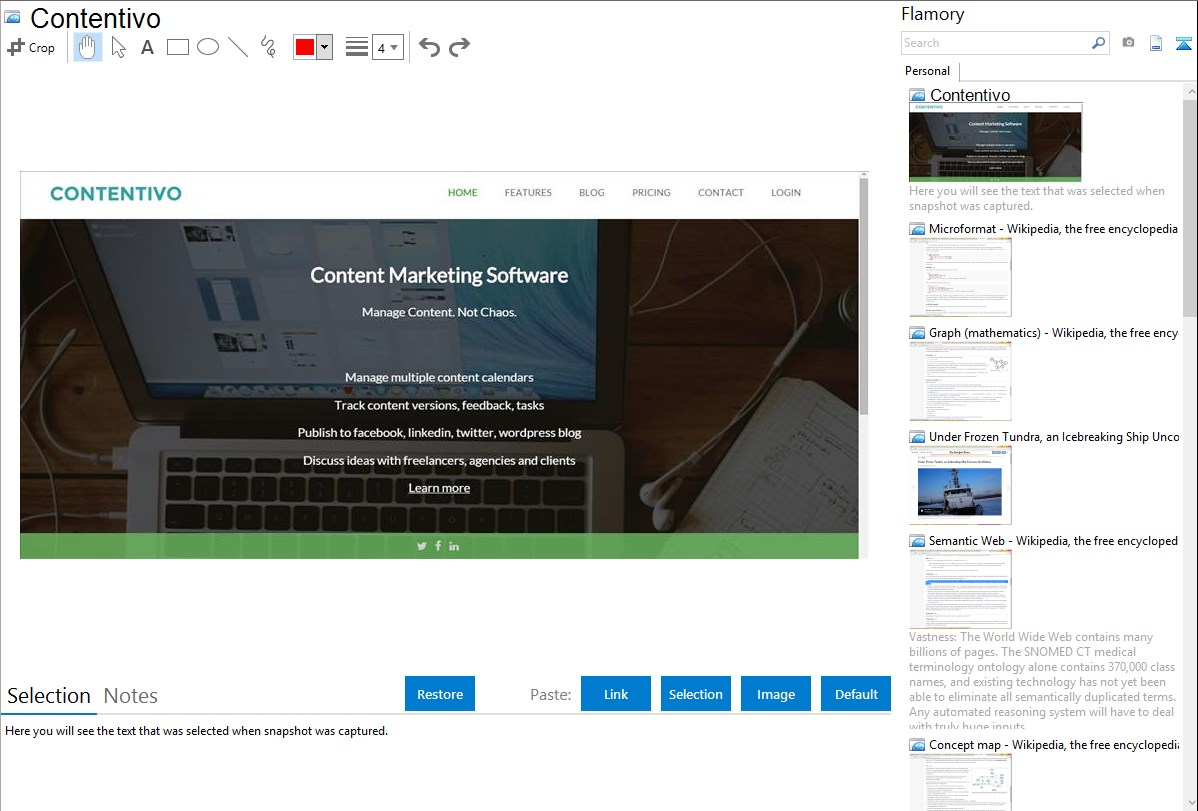This screenshot has width=1198, height=811.
Task: Pick the rectangle drawing tool
Action: (x=177, y=47)
